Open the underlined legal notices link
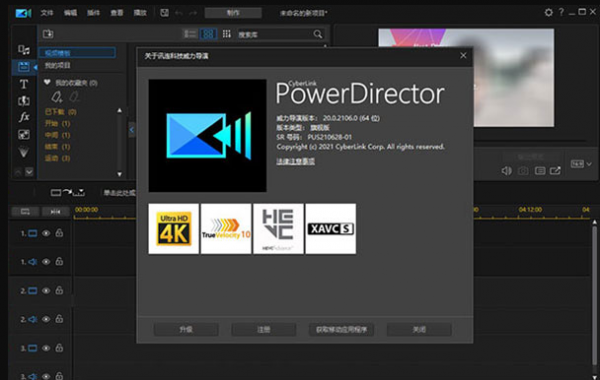The width and height of the screenshot is (600, 380). [295, 161]
